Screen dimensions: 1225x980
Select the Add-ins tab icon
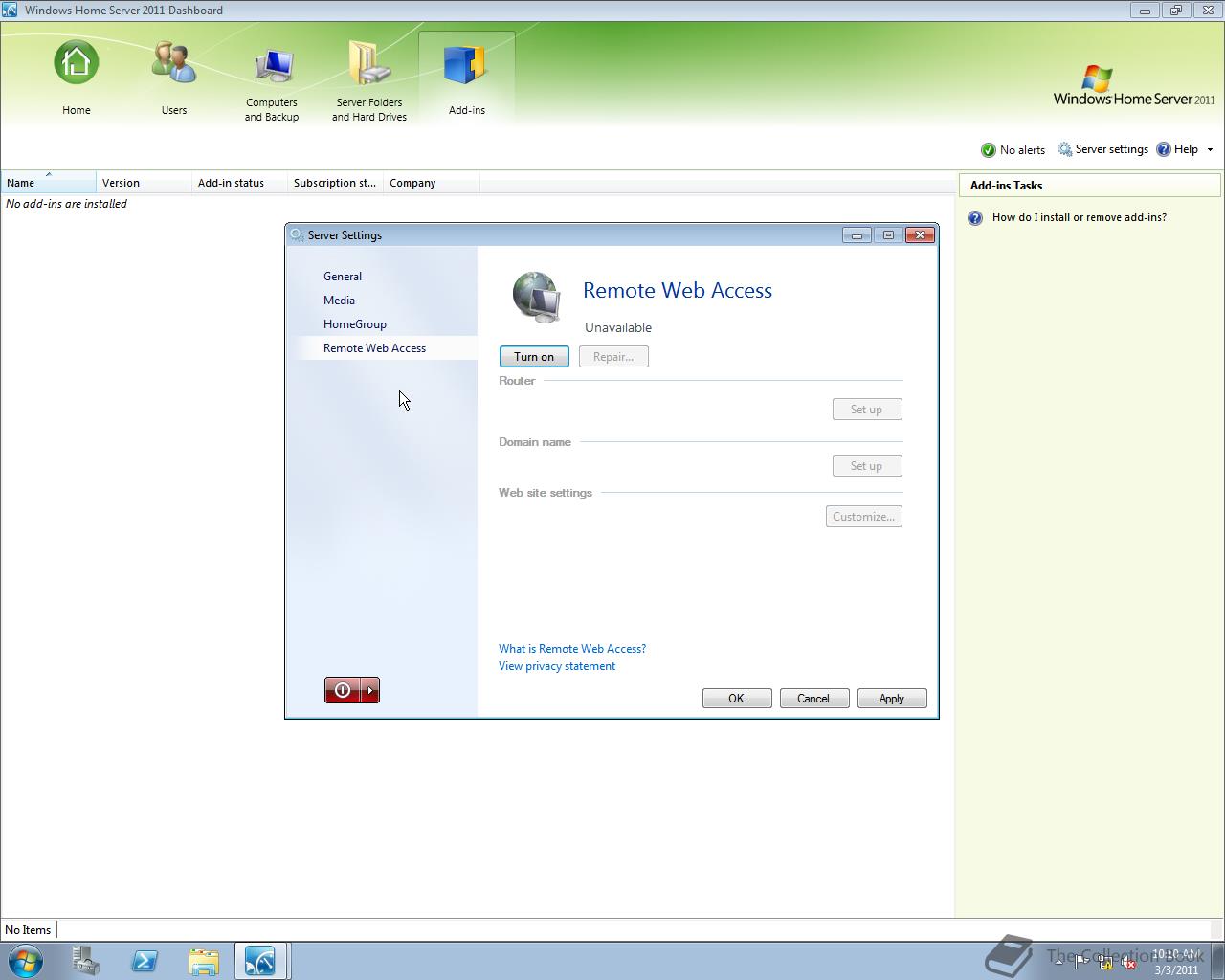(467, 78)
